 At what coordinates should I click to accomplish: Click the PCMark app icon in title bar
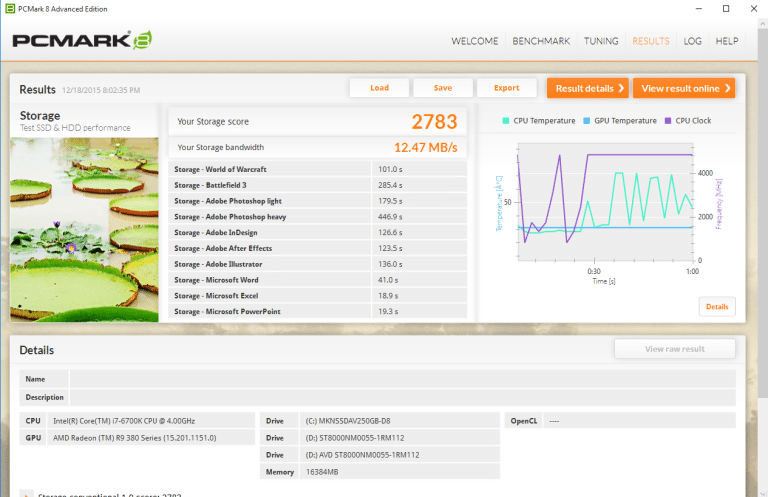coord(10,9)
